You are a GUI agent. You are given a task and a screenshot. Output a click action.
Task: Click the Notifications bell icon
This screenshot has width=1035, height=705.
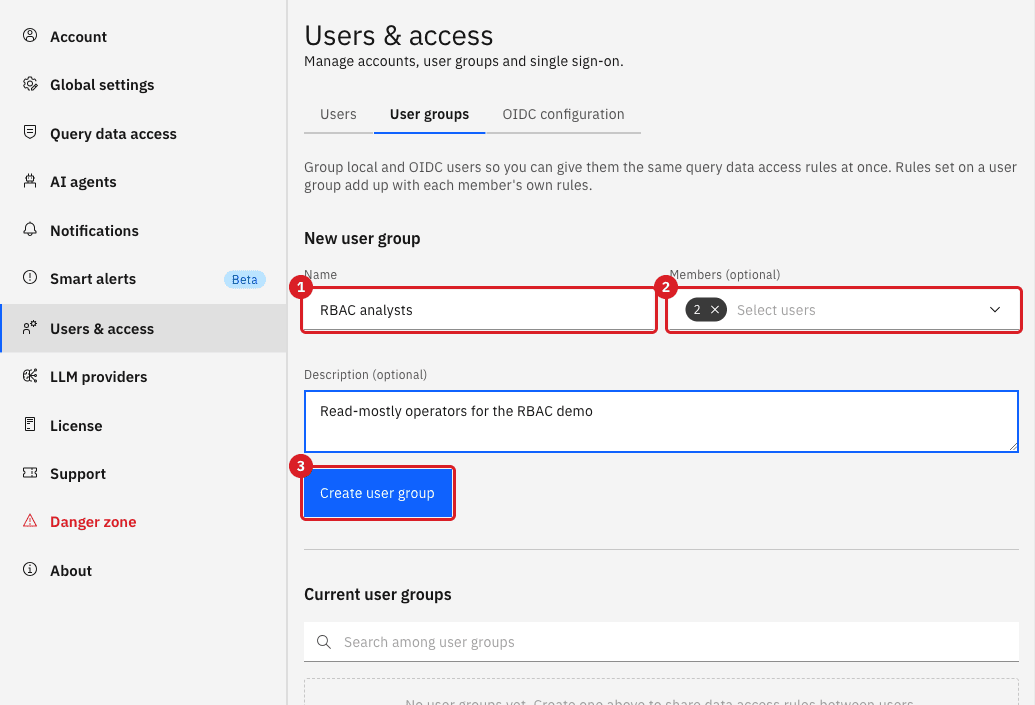(30, 230)
